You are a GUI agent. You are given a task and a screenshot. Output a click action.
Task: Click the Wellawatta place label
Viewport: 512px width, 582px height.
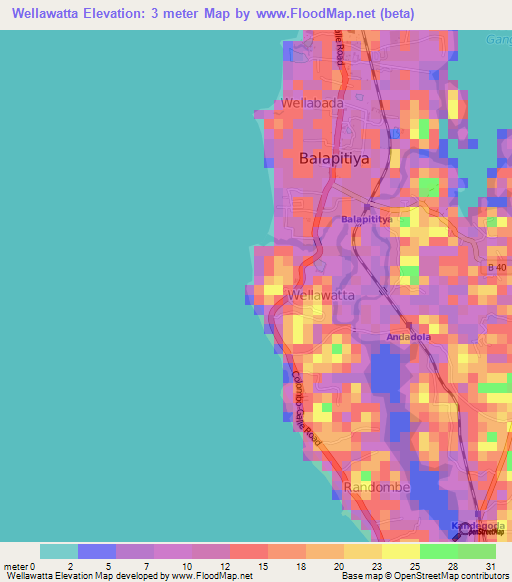(x=321, y=295)
